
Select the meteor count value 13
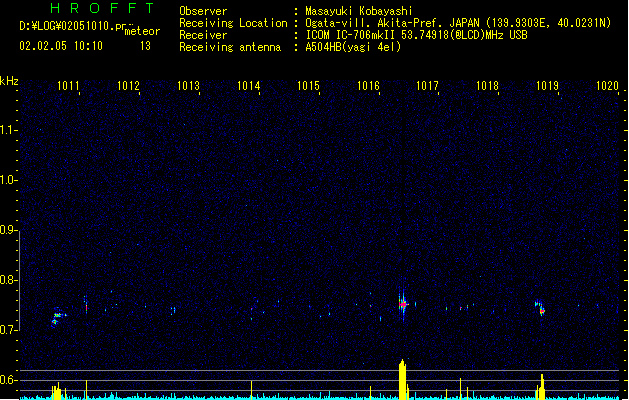coord(145,46)
